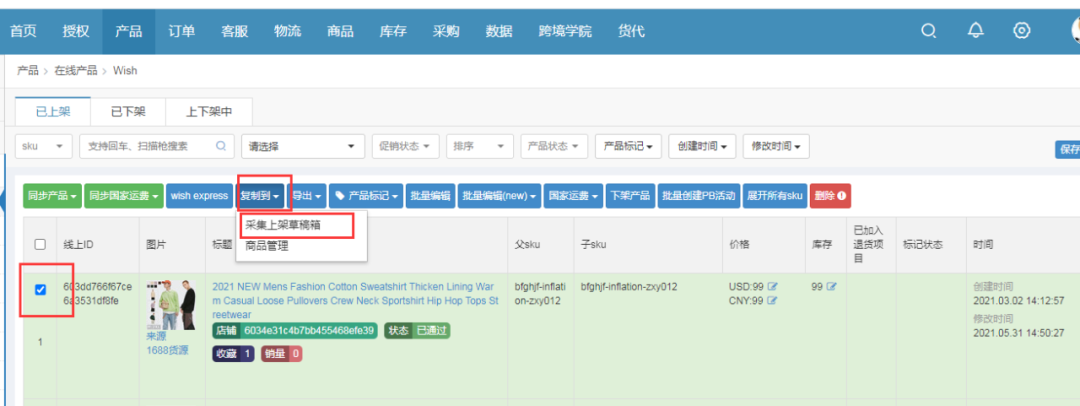1080x406 pixels.
Task: Expand the 促销状态 filter dropdown
Action: pyautogui.click(x=405, y=146)
